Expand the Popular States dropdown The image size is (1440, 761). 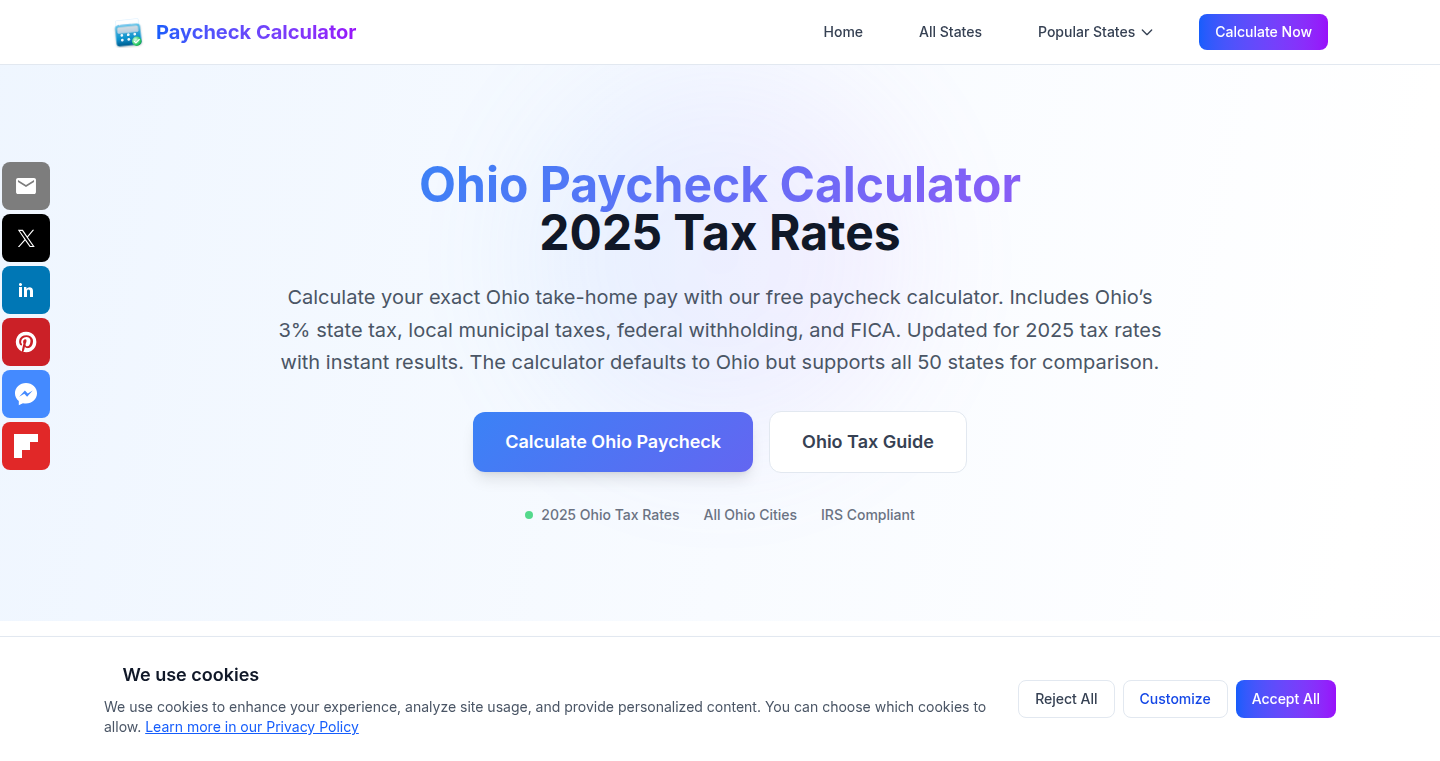[x=1095, y=32]
